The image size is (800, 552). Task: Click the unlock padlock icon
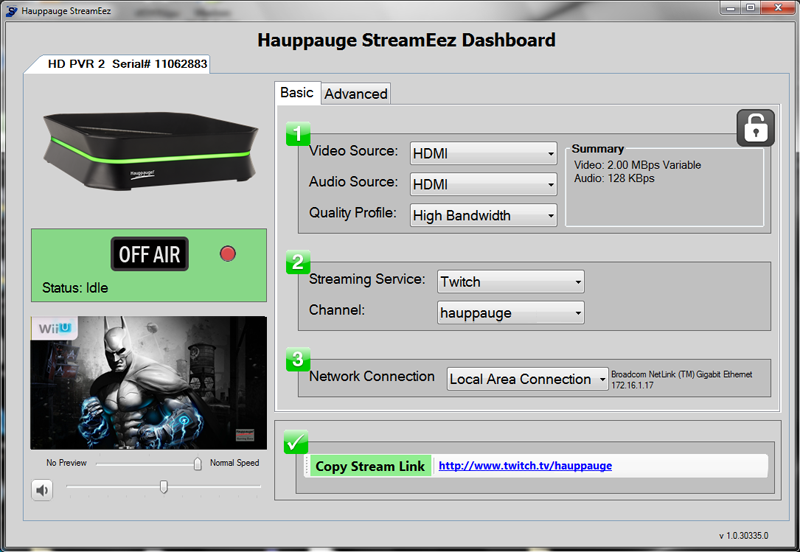(755, 129)
